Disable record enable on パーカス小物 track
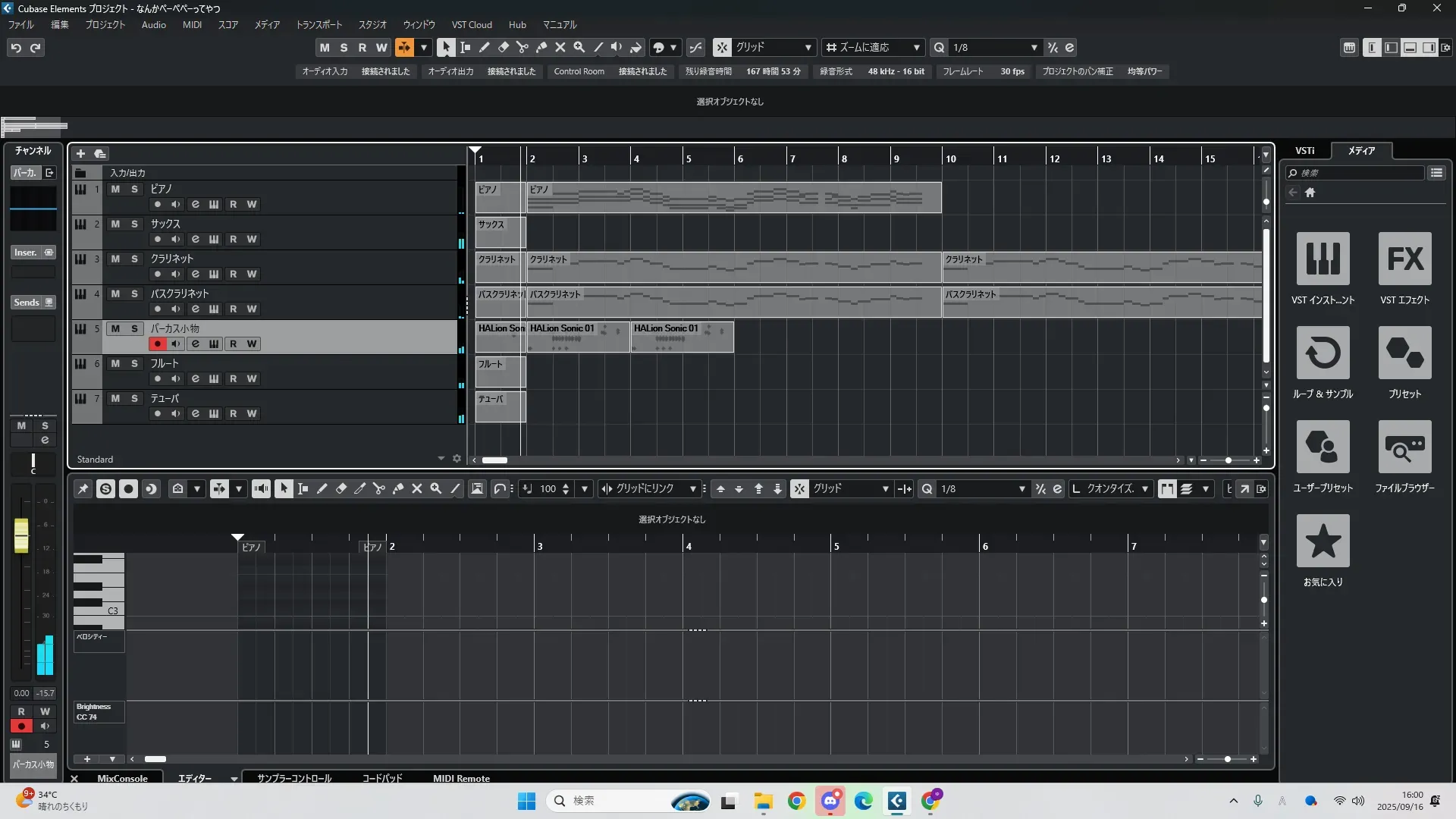 pos(157,344)
